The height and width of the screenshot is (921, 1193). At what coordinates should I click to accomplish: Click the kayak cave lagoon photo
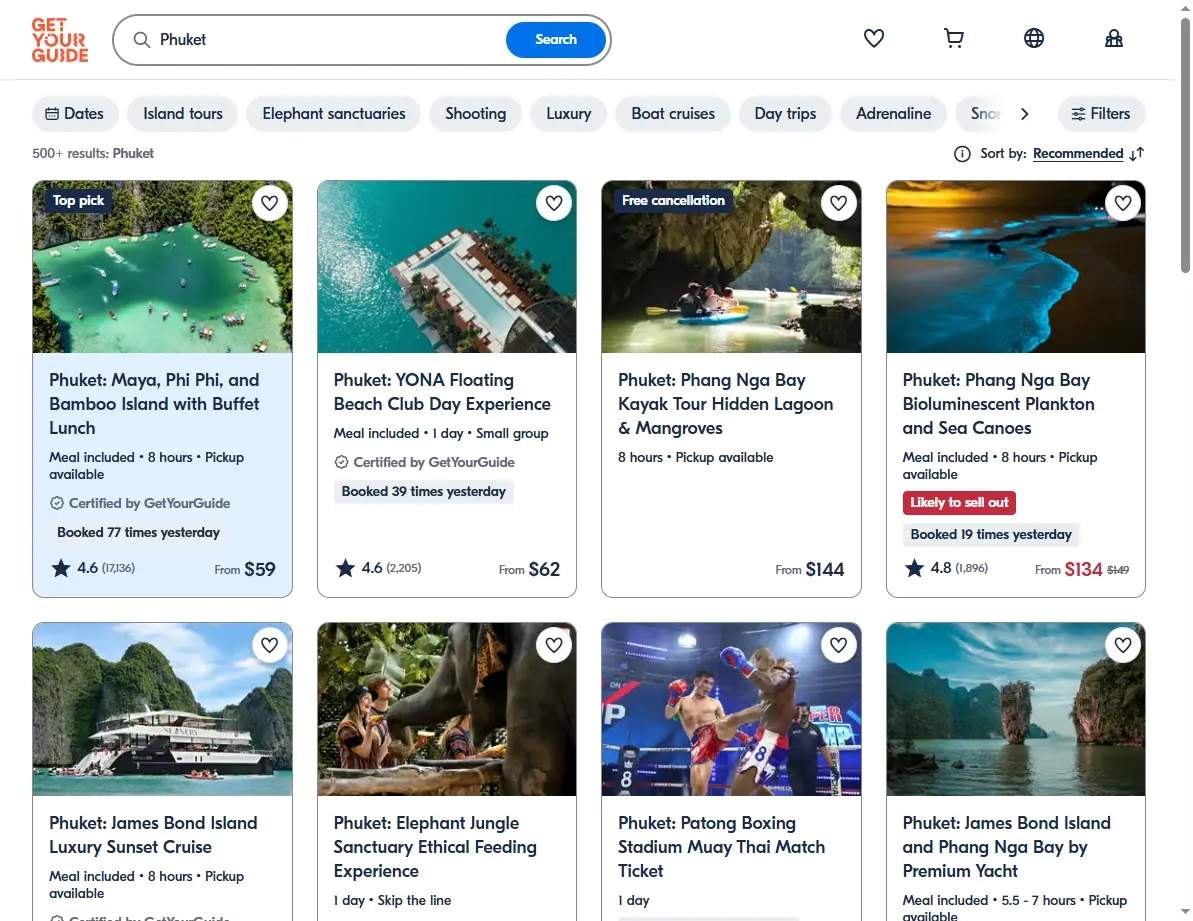[x=731, y=267]
